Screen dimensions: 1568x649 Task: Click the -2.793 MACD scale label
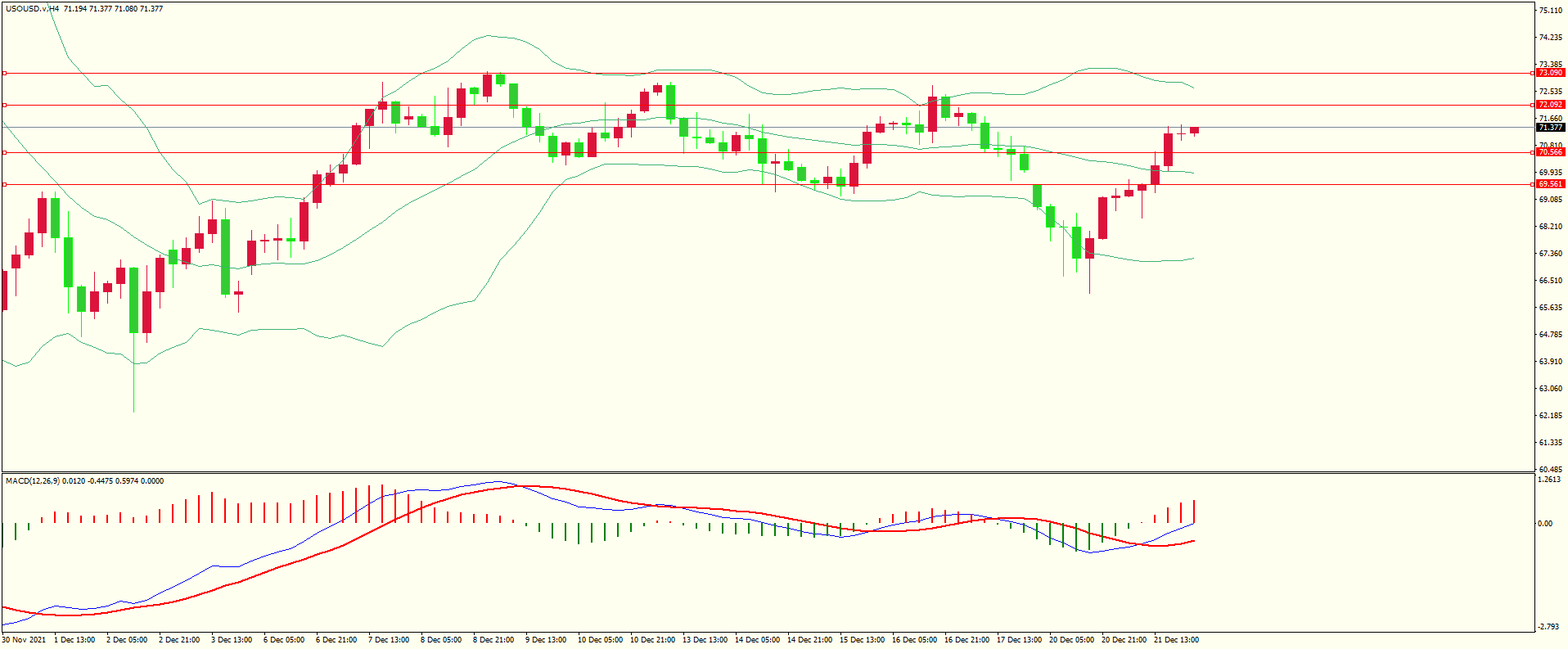pyautogui.click(x=1548, y=627)
